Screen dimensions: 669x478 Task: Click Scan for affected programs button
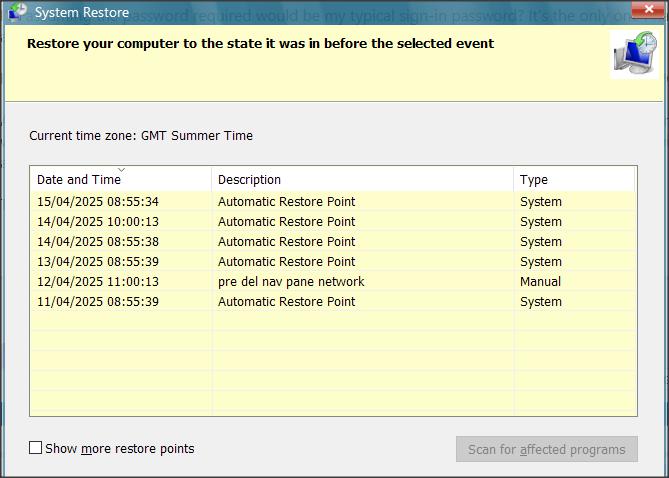547,449
